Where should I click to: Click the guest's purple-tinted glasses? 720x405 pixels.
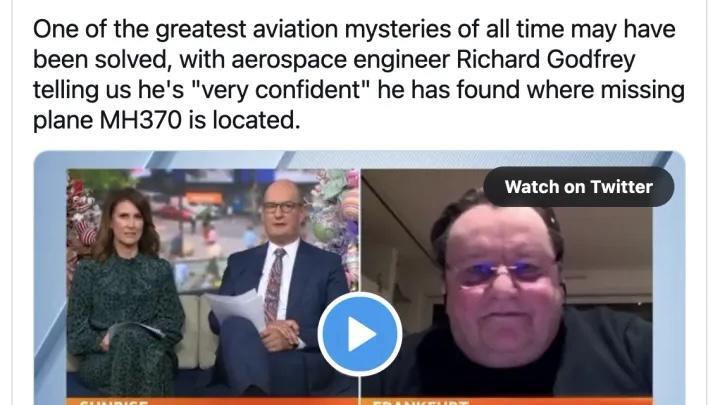click(500, 270)
